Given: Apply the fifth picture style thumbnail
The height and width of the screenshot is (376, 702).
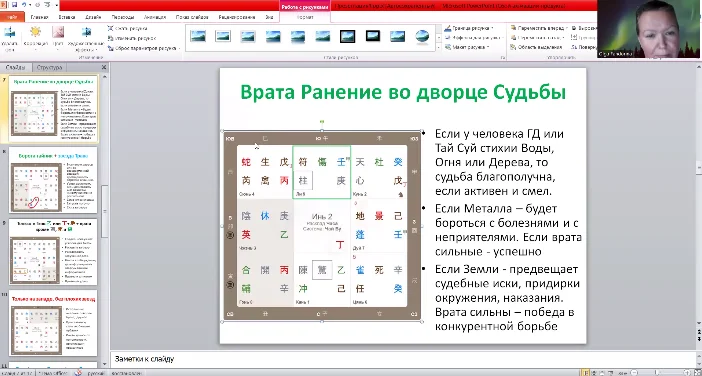Looking at the screenshot, I should [x=298, y=36].
